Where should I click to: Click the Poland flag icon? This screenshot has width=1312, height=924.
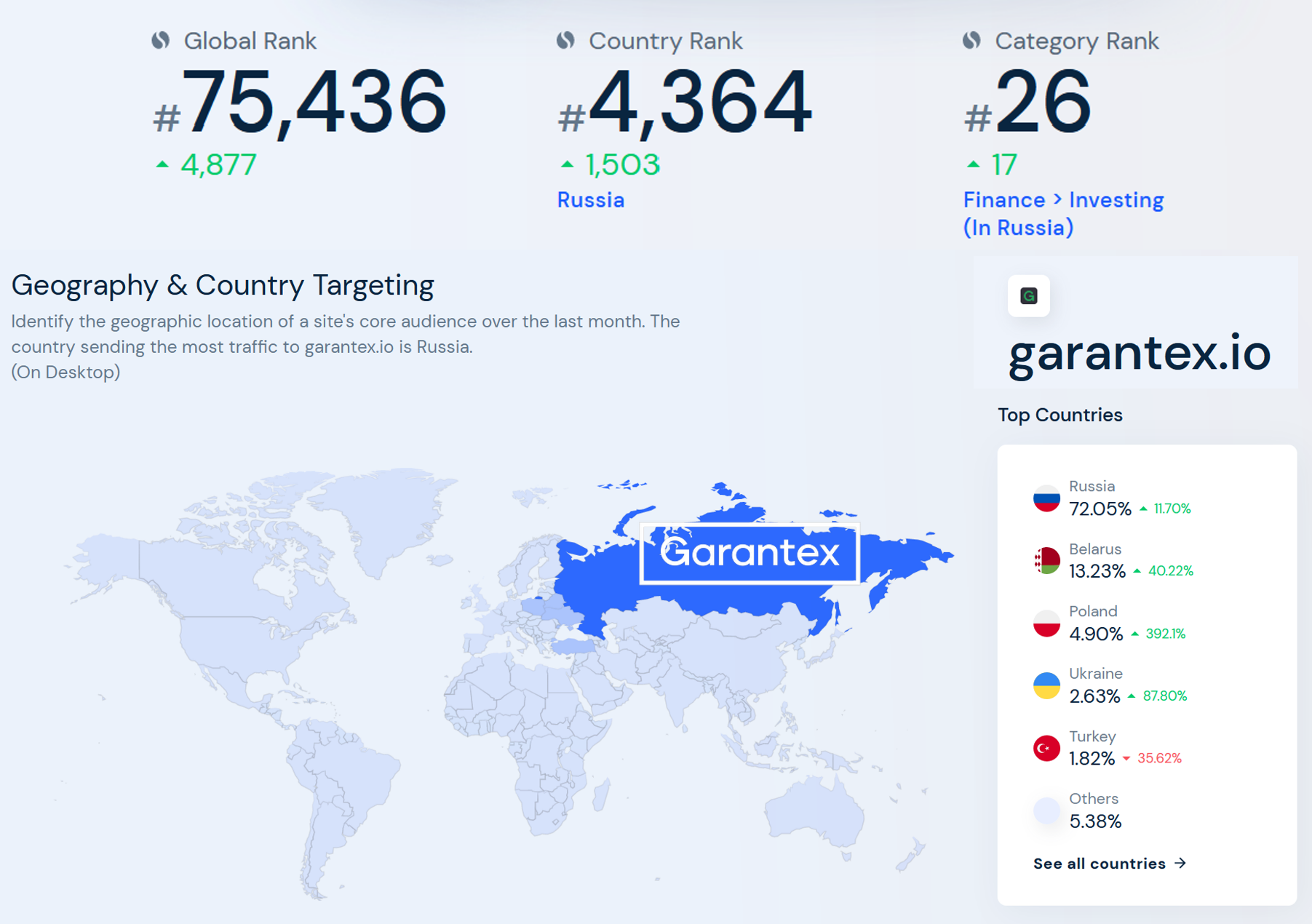(1046, 624)
